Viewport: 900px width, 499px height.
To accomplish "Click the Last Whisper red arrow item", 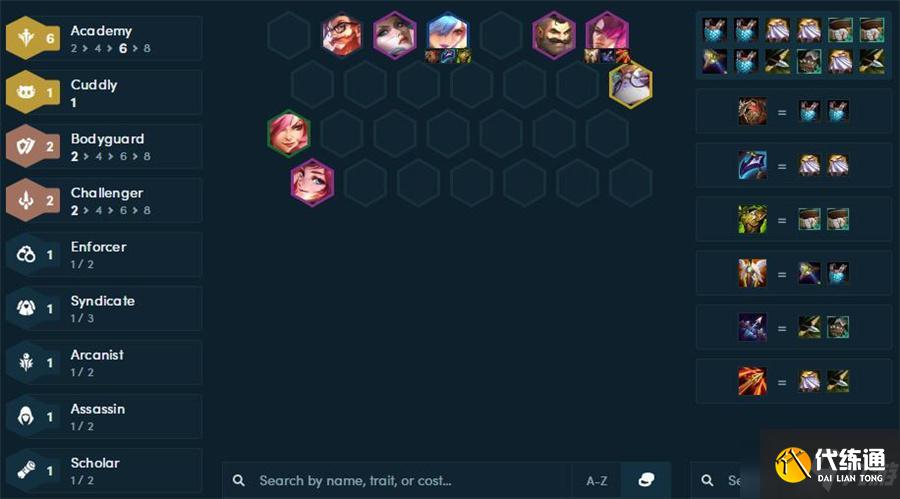I will tap(752, 381).
